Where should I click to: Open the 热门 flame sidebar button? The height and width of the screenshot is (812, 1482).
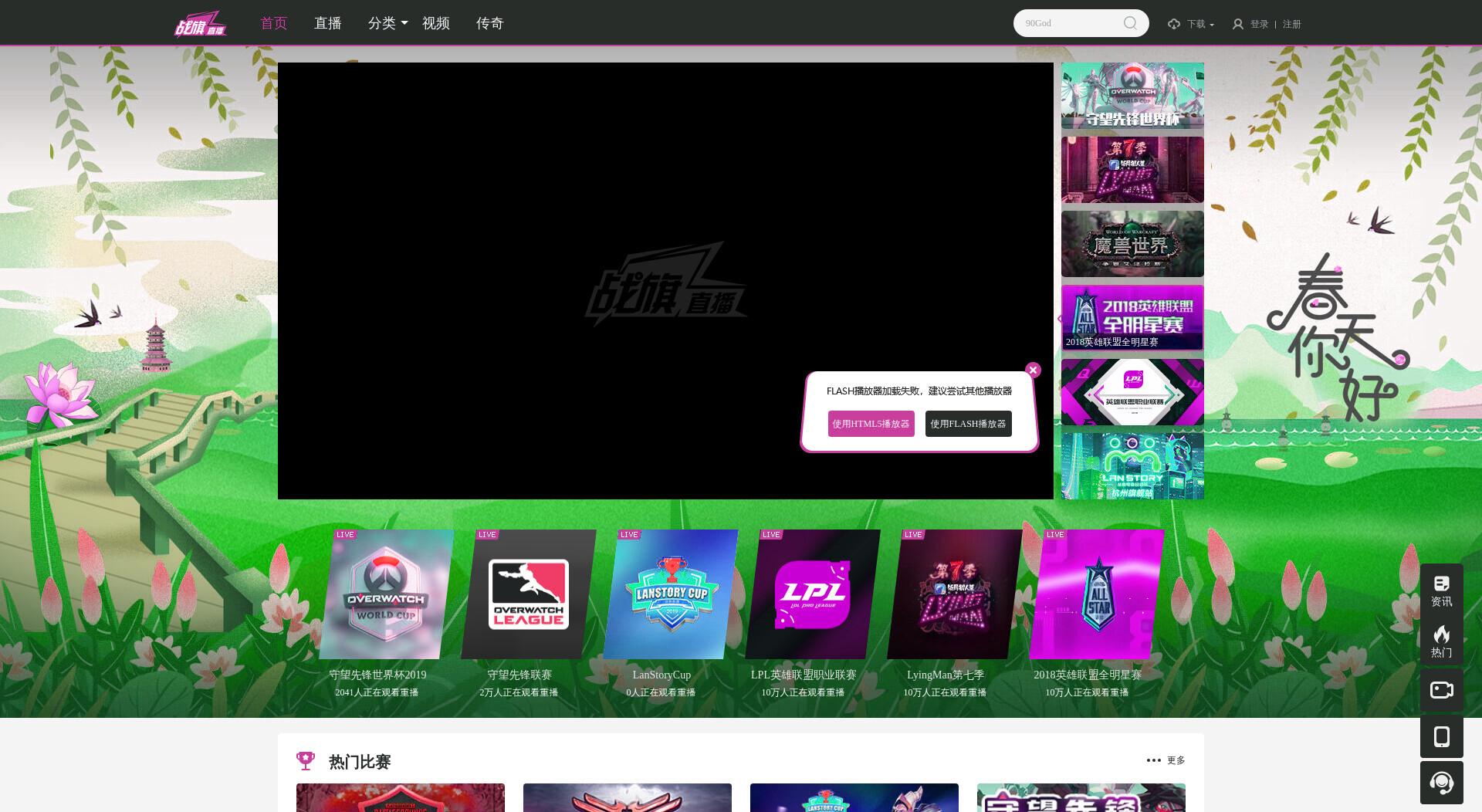[1441, 641]
